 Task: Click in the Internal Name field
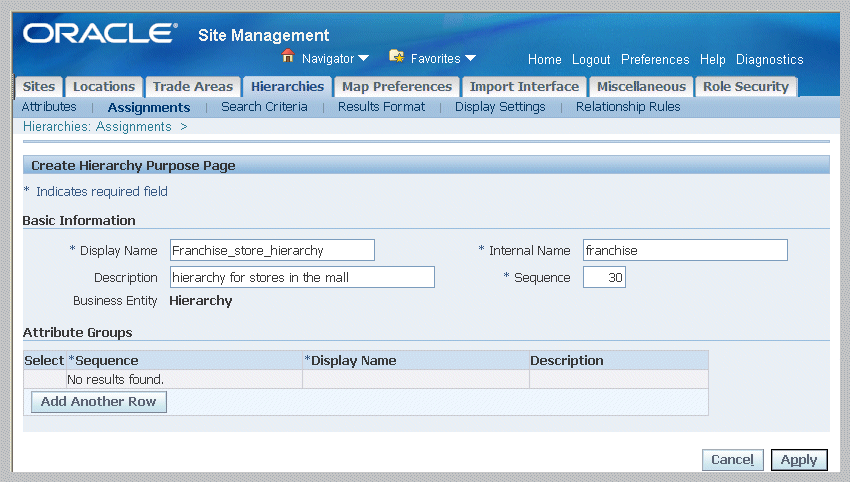pyautogui.click(x=685, y=250)
